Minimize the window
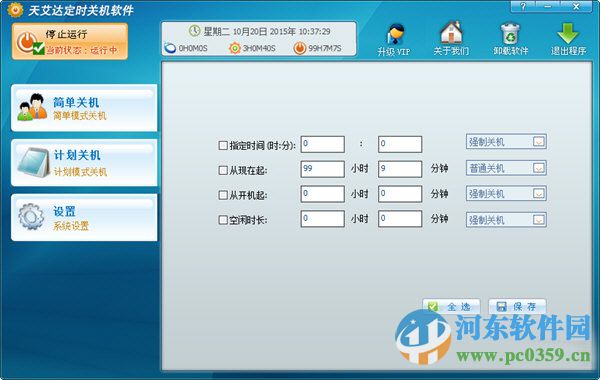 point(548,7)
